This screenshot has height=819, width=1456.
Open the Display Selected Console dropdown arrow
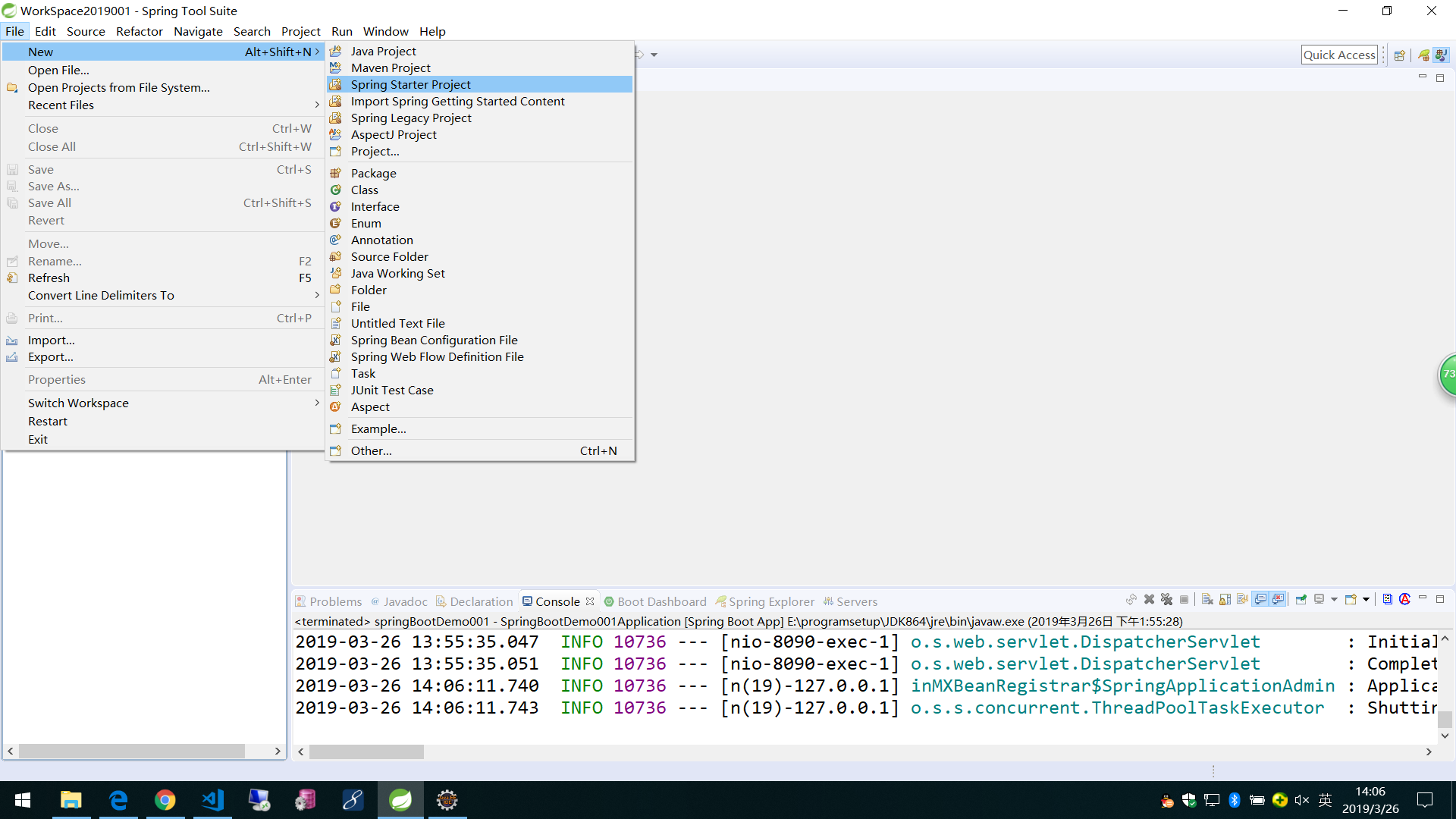click(x=1334, y=599)
